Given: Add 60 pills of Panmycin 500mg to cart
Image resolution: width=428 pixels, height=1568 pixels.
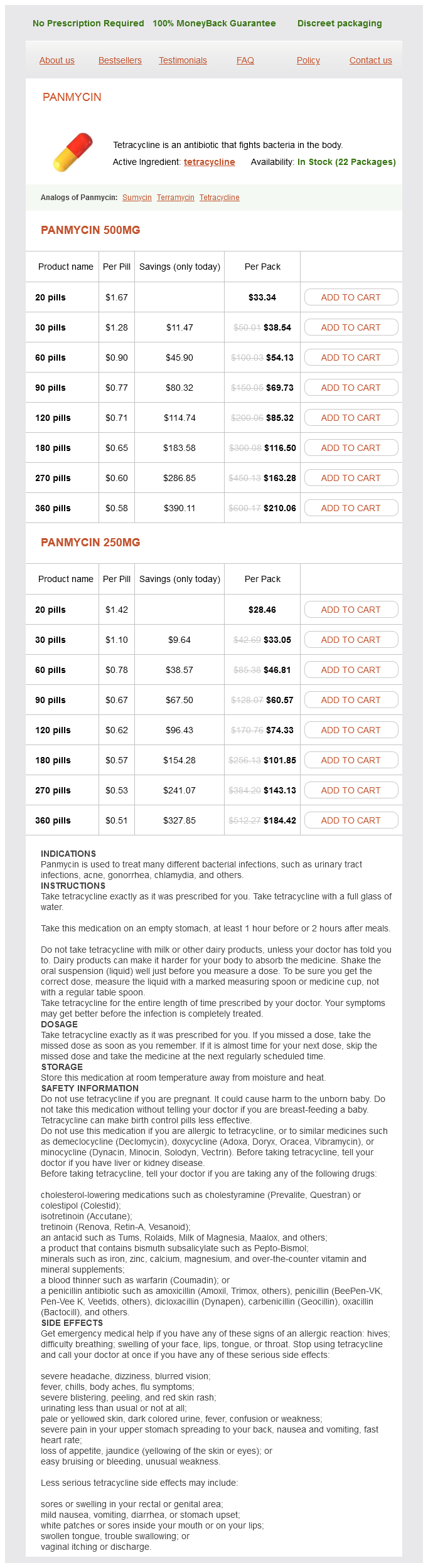Looking at the screenshot, I should (351, 358).
